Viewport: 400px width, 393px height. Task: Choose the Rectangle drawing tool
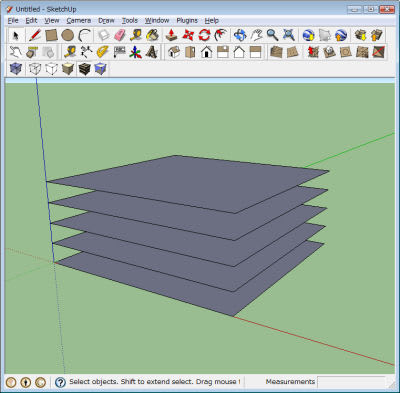click(51, 35)
